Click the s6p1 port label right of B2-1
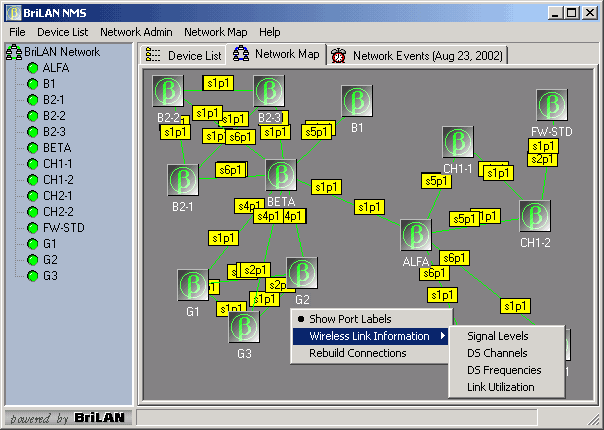This screenshot has height=430, width=604. coord(230,170)
